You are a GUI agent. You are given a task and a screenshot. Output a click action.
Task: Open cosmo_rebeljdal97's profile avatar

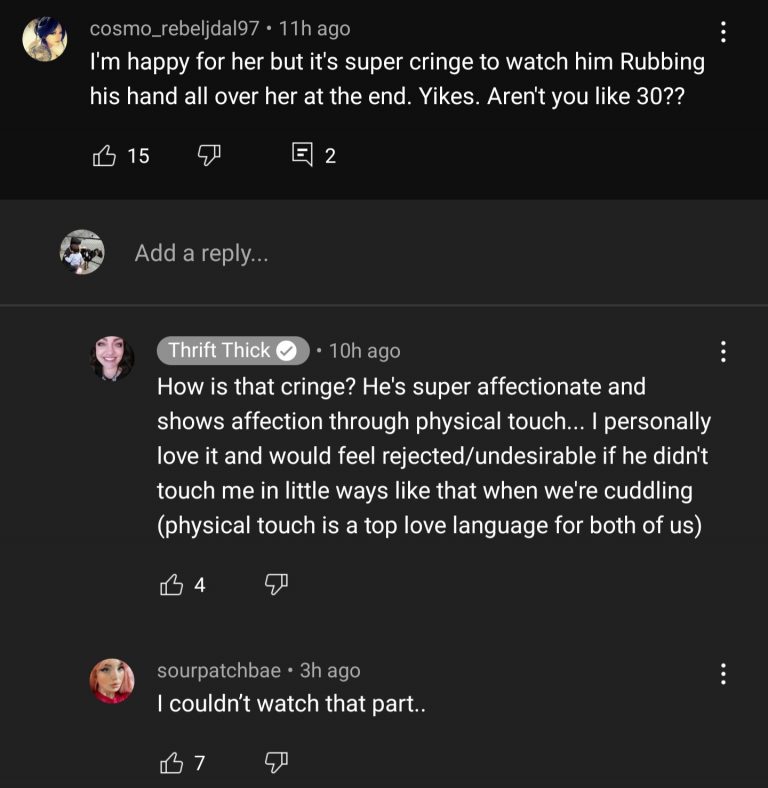coord(45,39)
